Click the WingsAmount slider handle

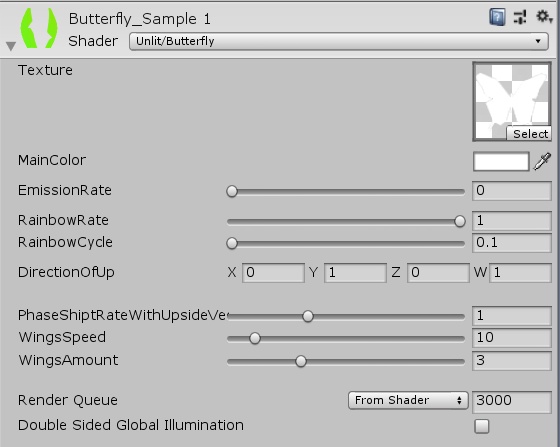[x=301, y=361]
